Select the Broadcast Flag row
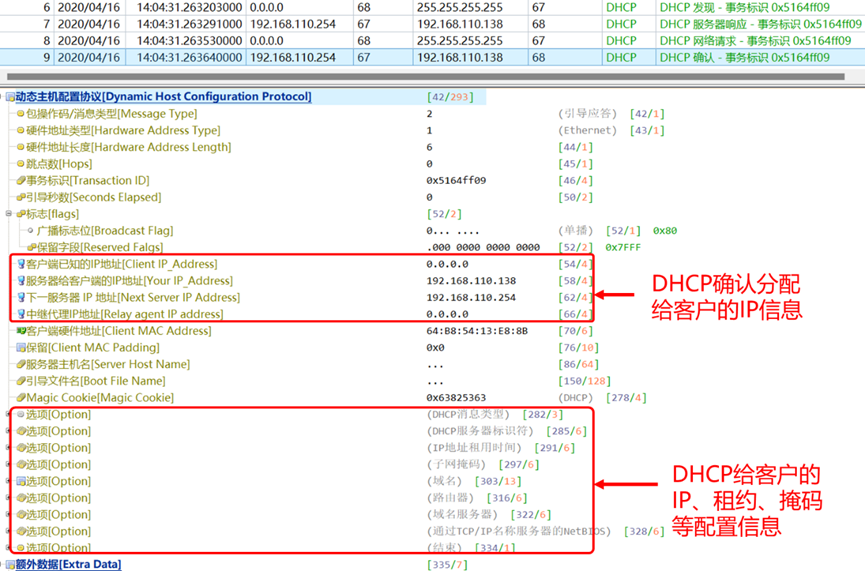865x571 pixels. (353, 231)
